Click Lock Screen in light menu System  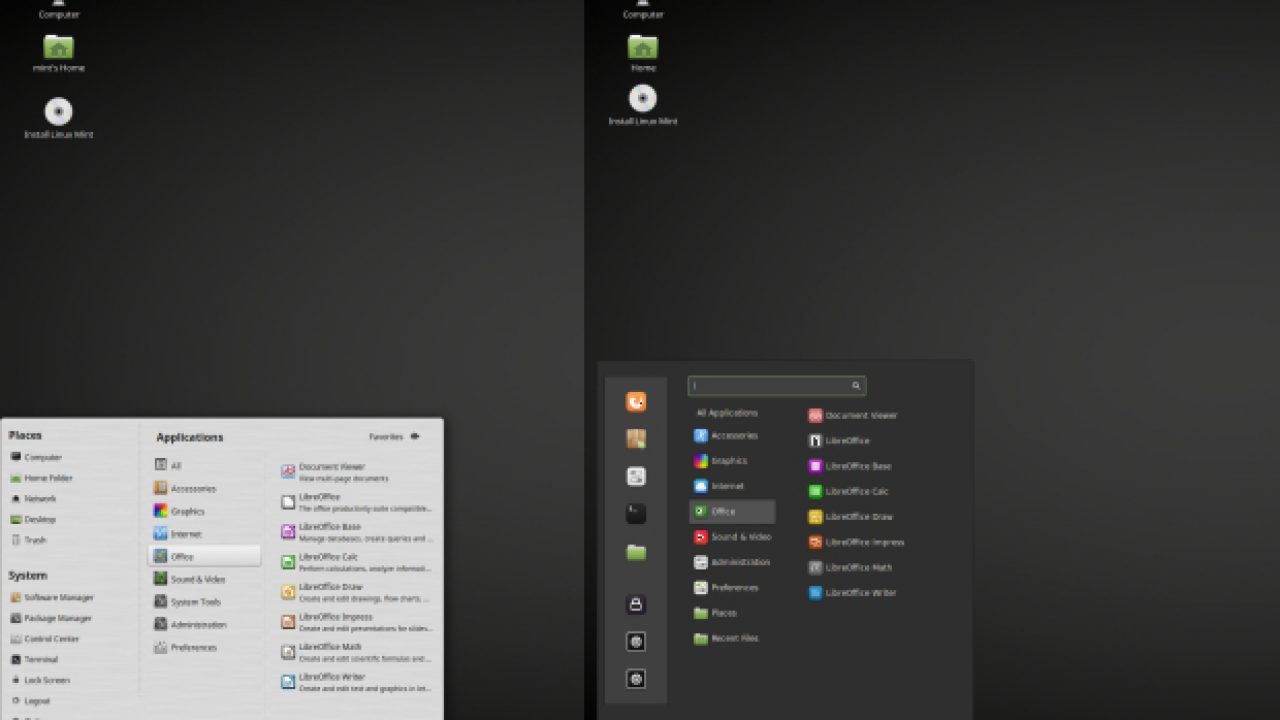click(40, 680)
